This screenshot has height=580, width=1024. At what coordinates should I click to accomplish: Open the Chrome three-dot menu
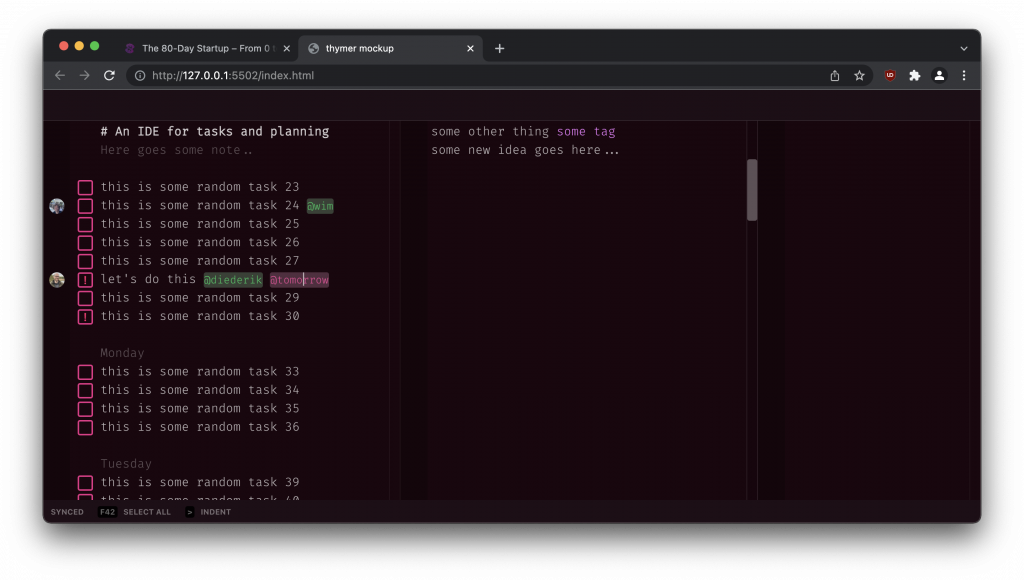click(x=964, y=76)
